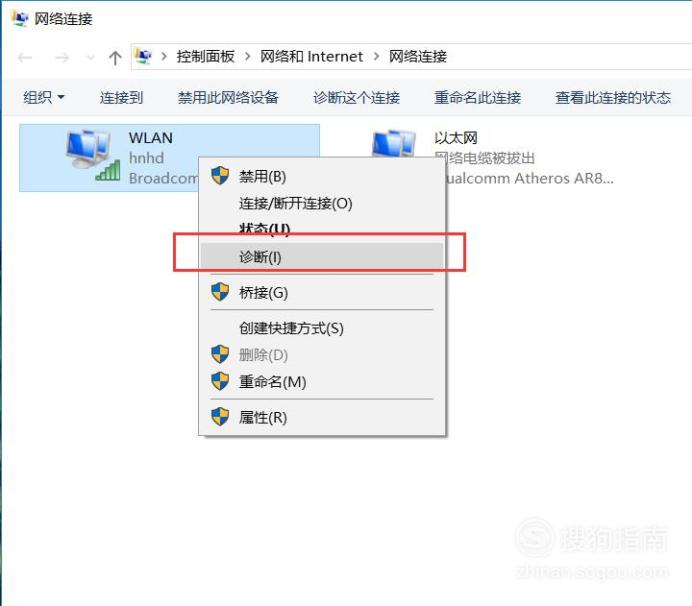692x606 pixels.
Task: Click the WLAN network adapter icon
Action: 93,155
